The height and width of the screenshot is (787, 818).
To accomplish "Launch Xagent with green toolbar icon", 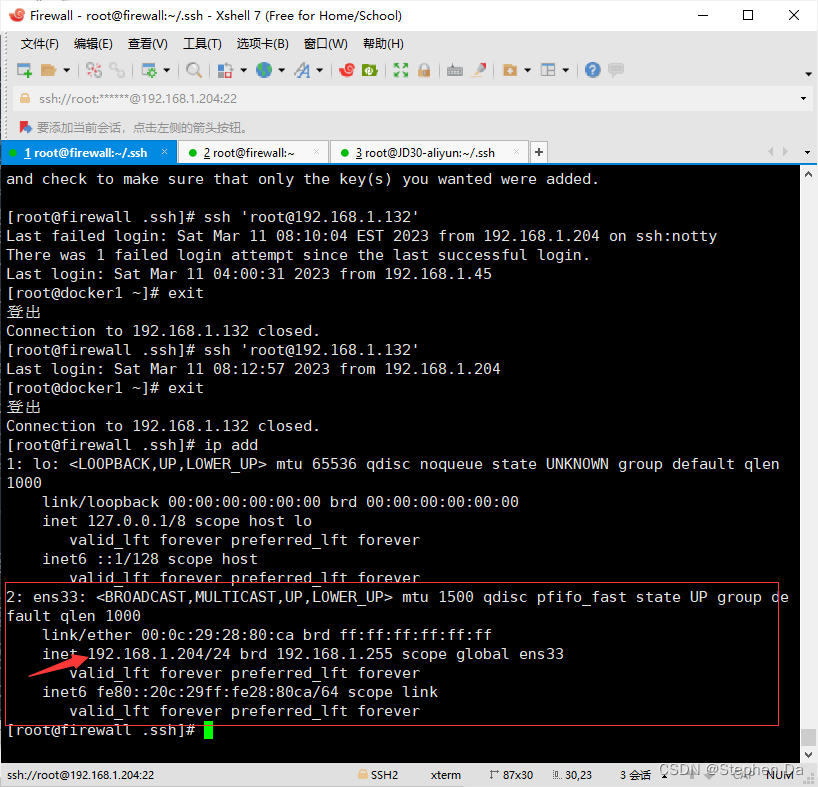I will [369, 70].
